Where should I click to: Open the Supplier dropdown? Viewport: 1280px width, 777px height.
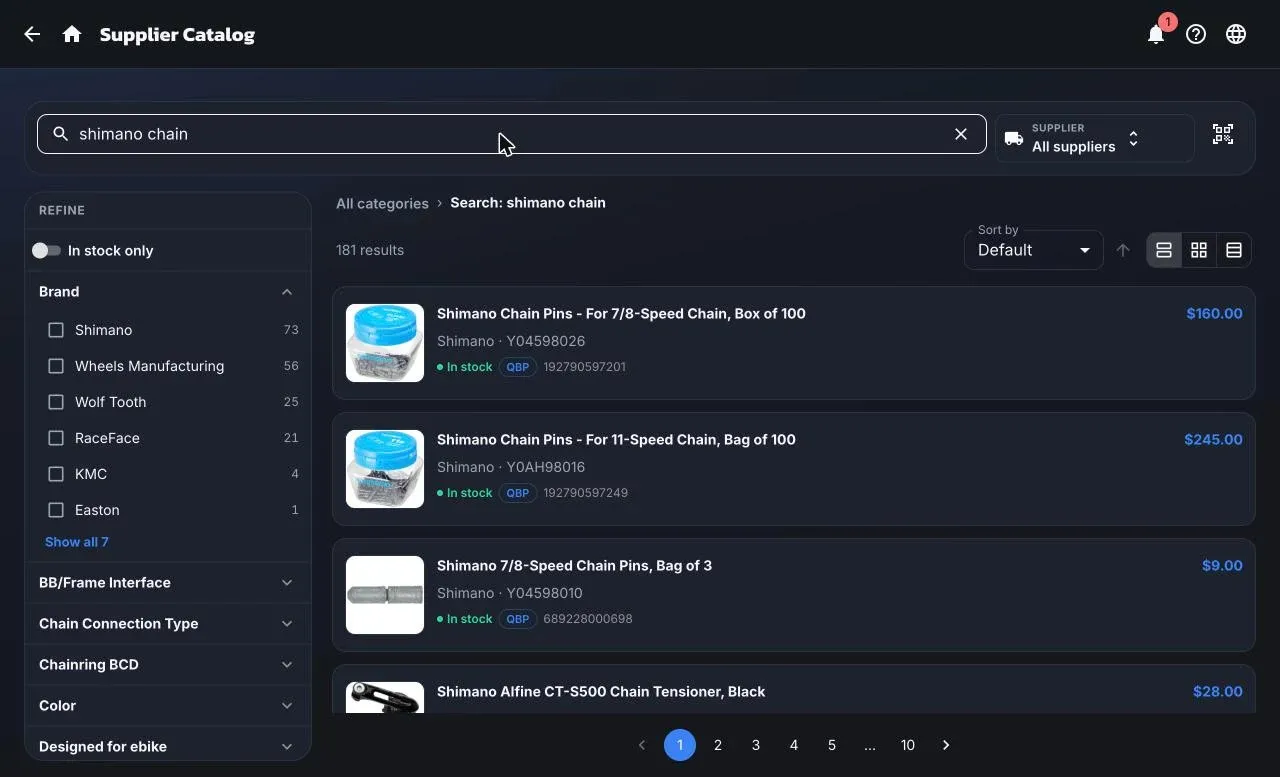(1094, 138)
